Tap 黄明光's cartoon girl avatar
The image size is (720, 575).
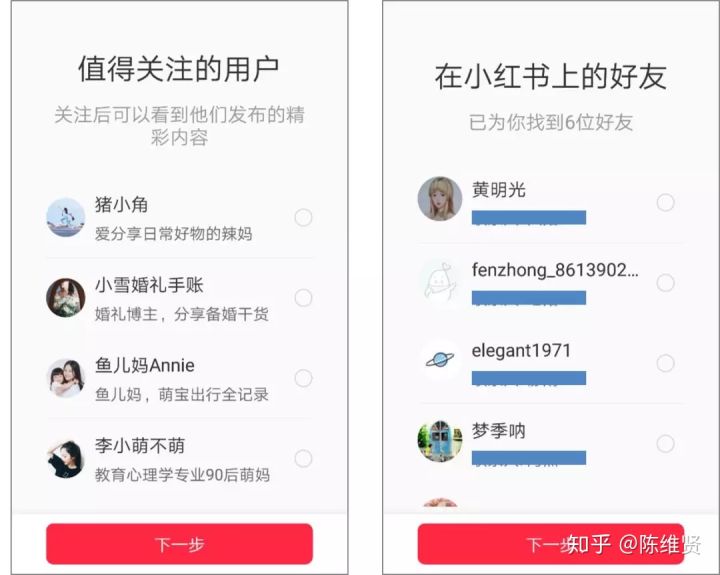pos(440,199)
